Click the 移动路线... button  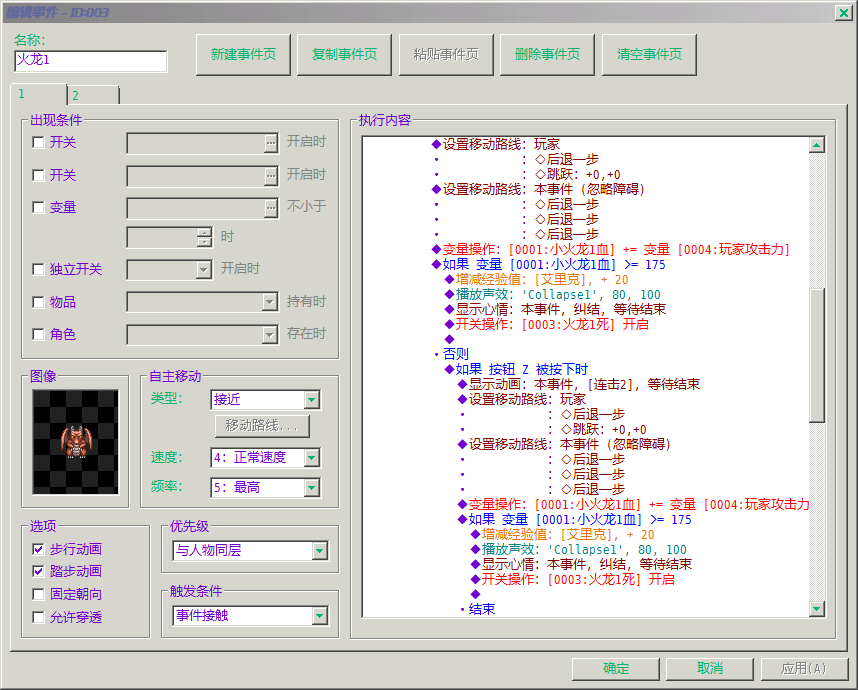262,426
